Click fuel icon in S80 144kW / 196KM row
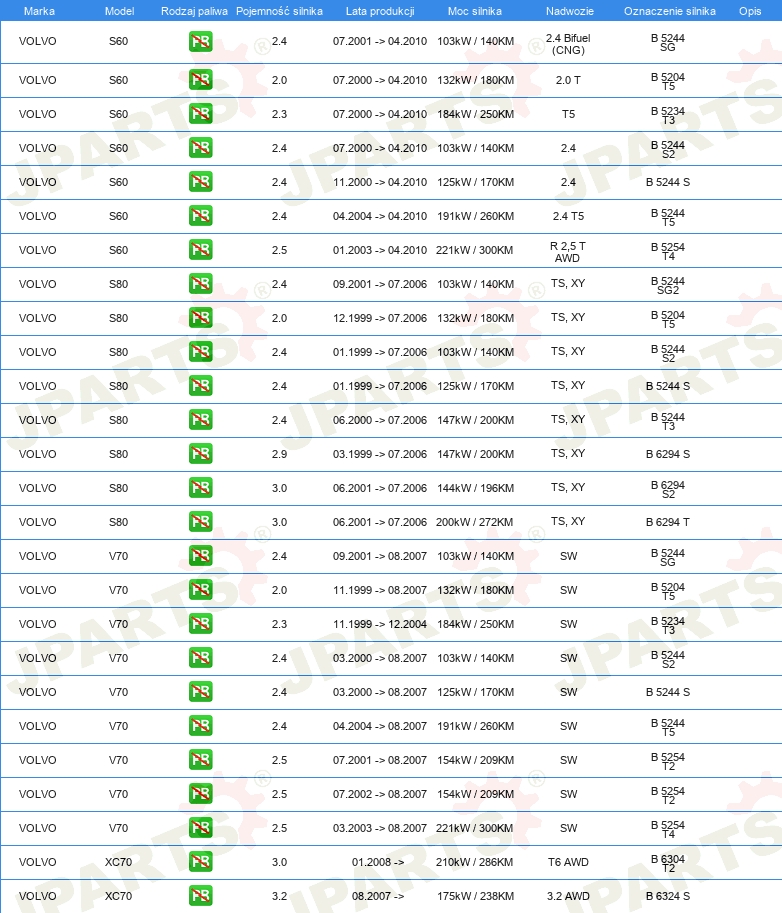The image size is (782, 913). (x=200, y=488)
